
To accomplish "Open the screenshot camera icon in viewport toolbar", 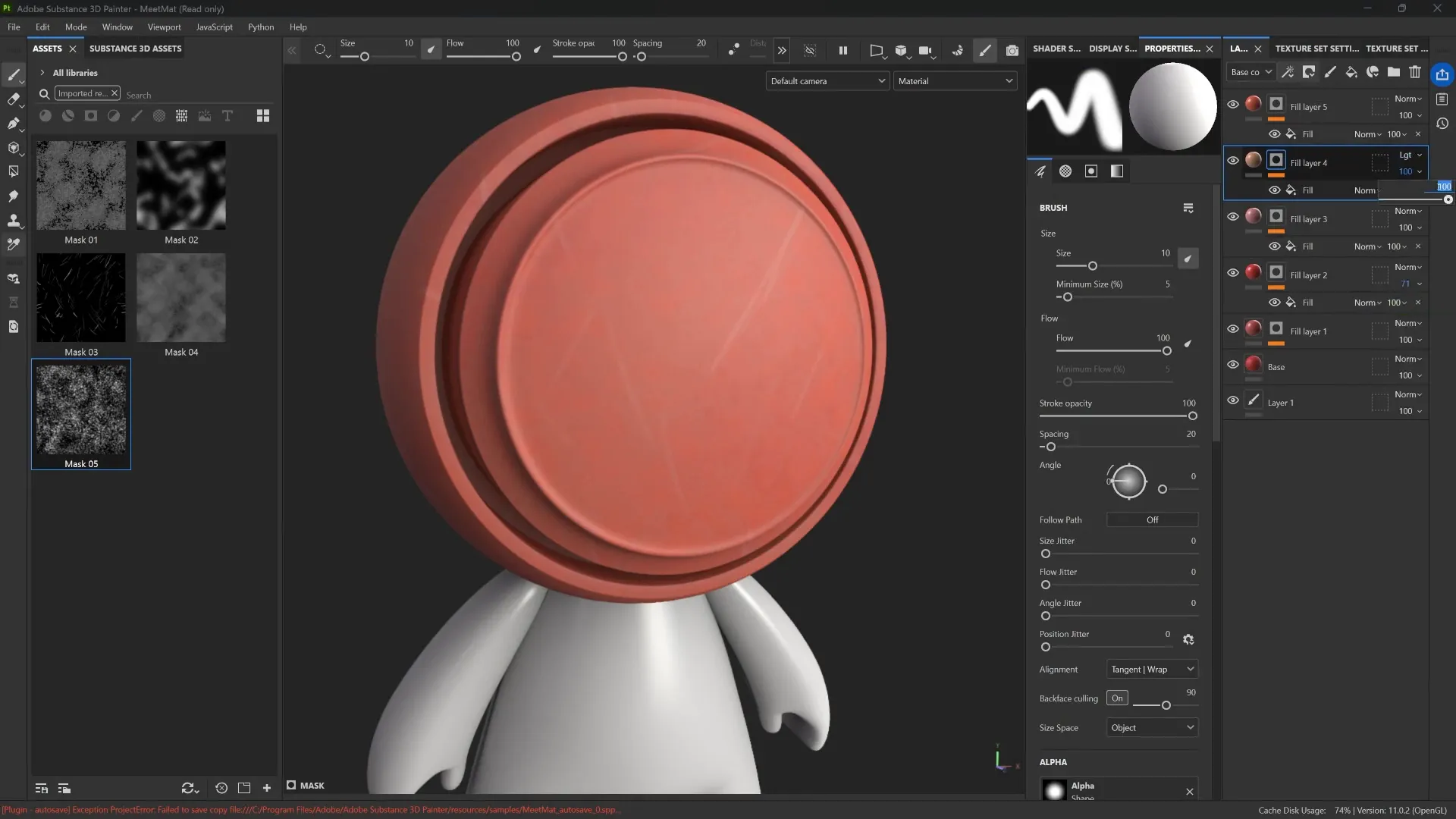I will [1012, 50].
